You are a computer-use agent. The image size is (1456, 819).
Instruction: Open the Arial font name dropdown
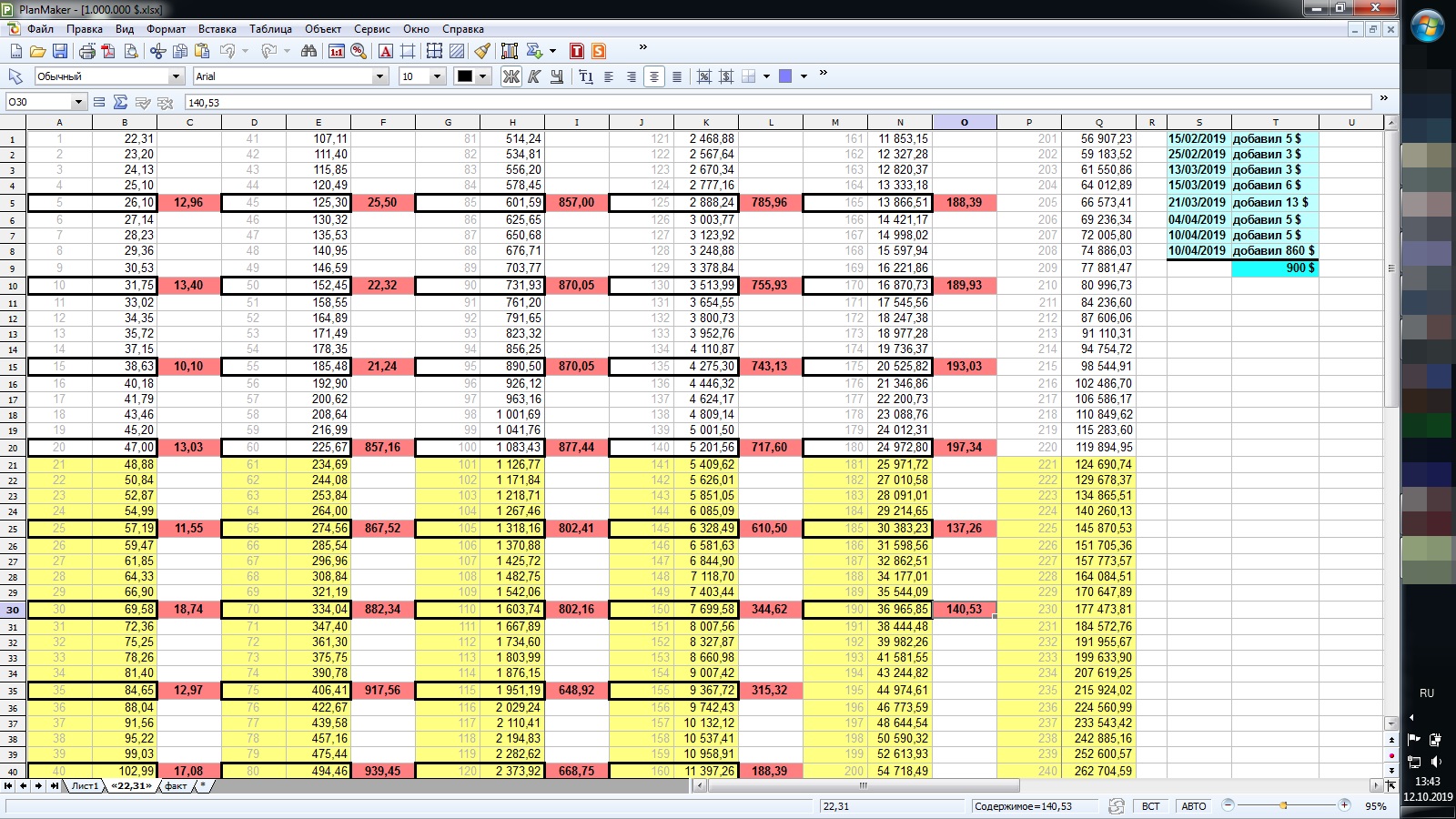[x=380, y=76]
